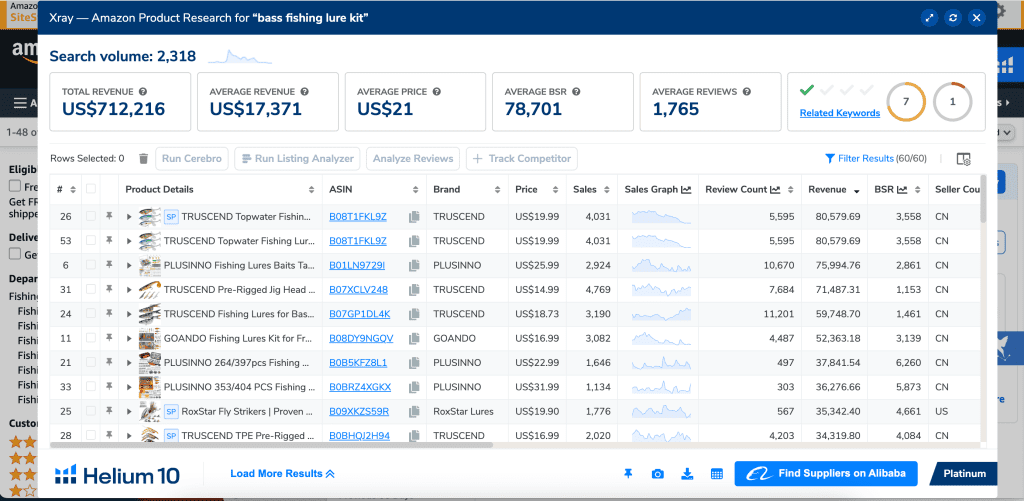The width and height of the screenshot is (1024, 501).
Task: Click the Average Price help icon
Action: [436, 92]
